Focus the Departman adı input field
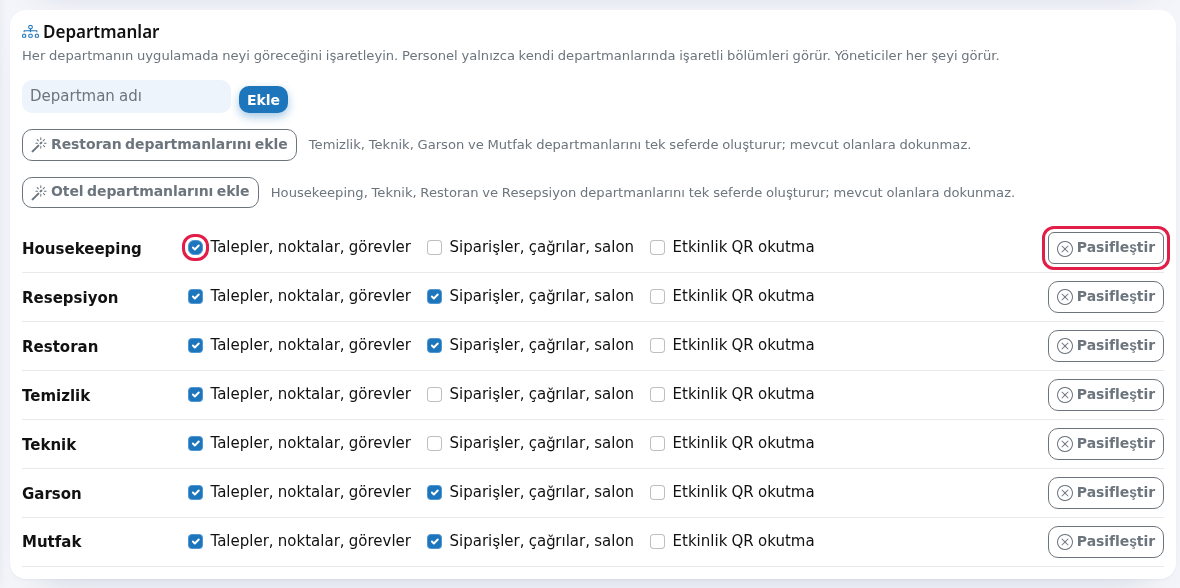This screenshot has width=1180, height=588. (x=126, y=96)
